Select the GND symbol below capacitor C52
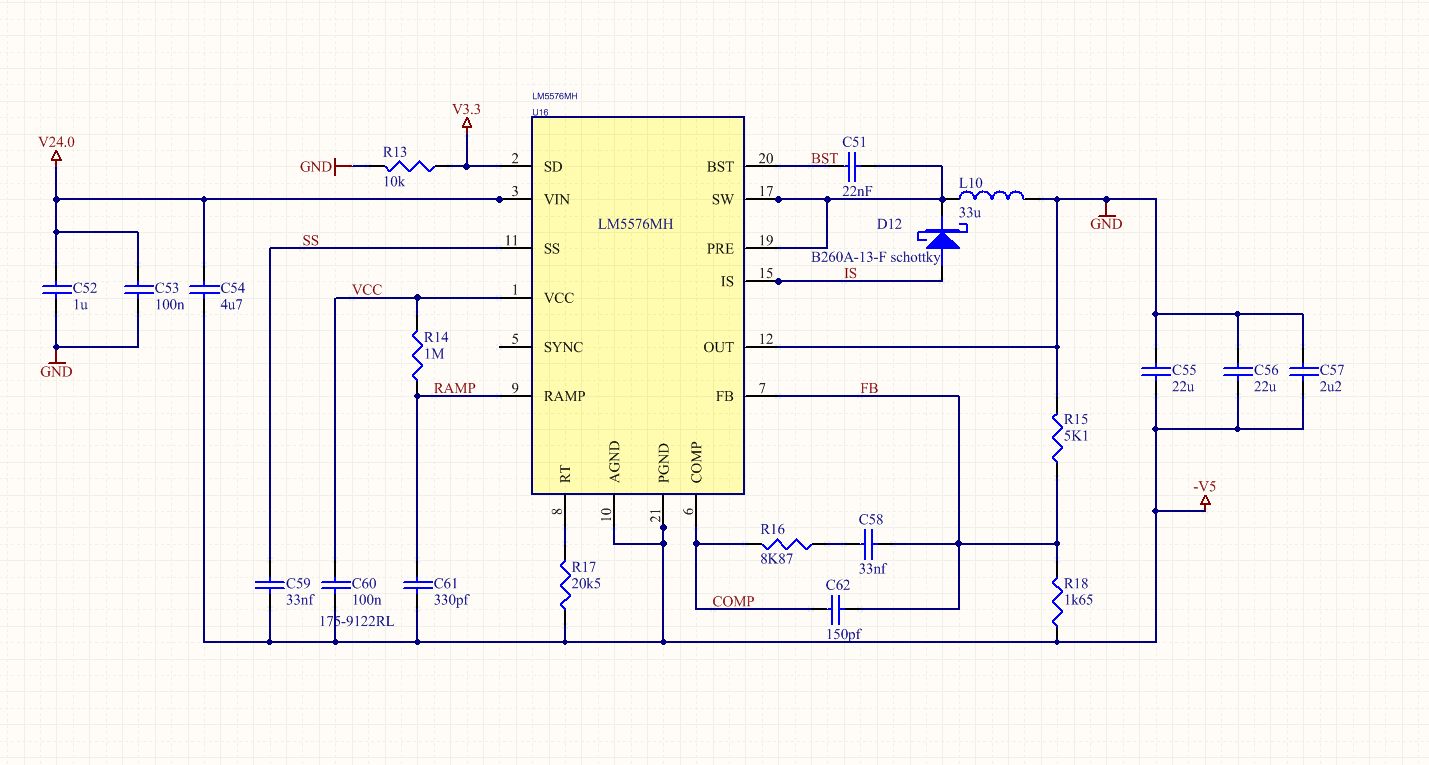This screenshot has width=1429, height=765. [56, 362]
